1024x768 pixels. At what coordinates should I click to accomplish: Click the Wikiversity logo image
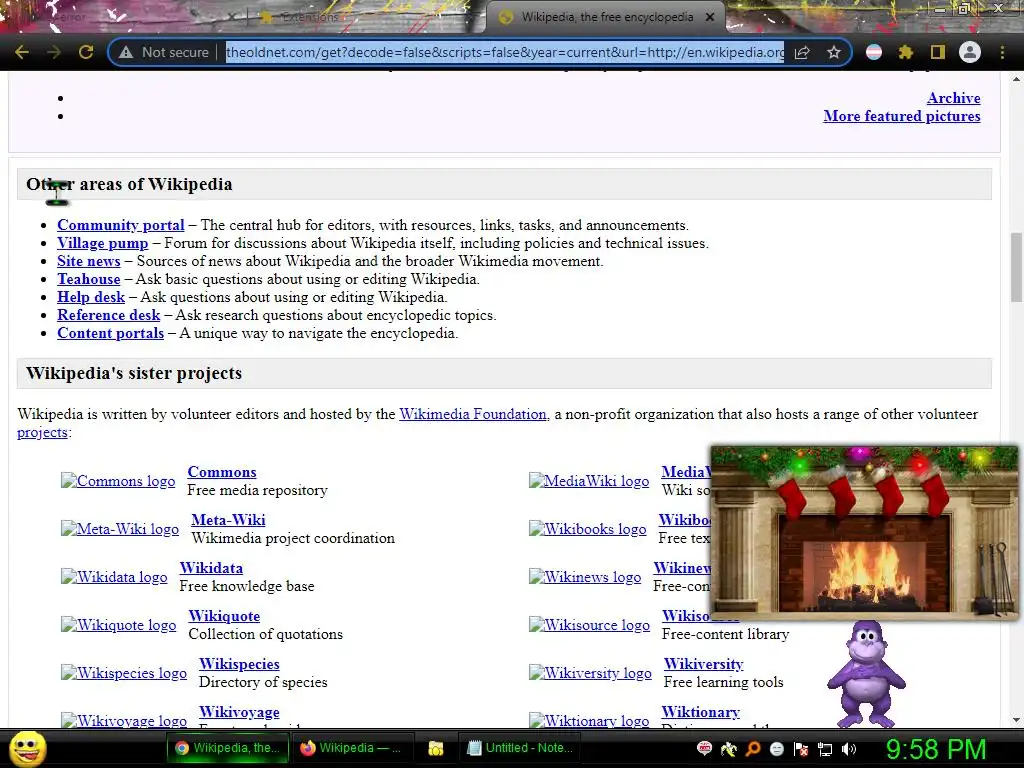[x=590, y=673]
